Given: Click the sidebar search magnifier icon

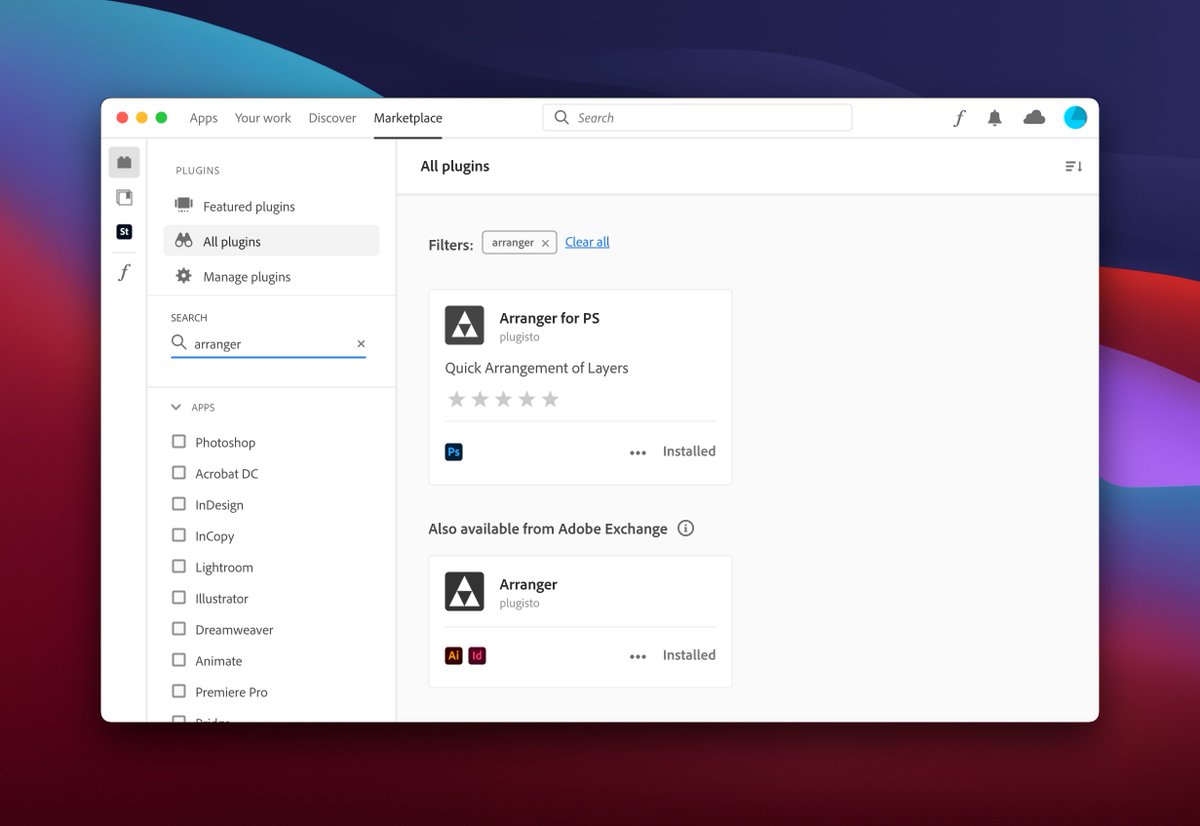Looking at the screenshot, I should [x=179, y=343].
